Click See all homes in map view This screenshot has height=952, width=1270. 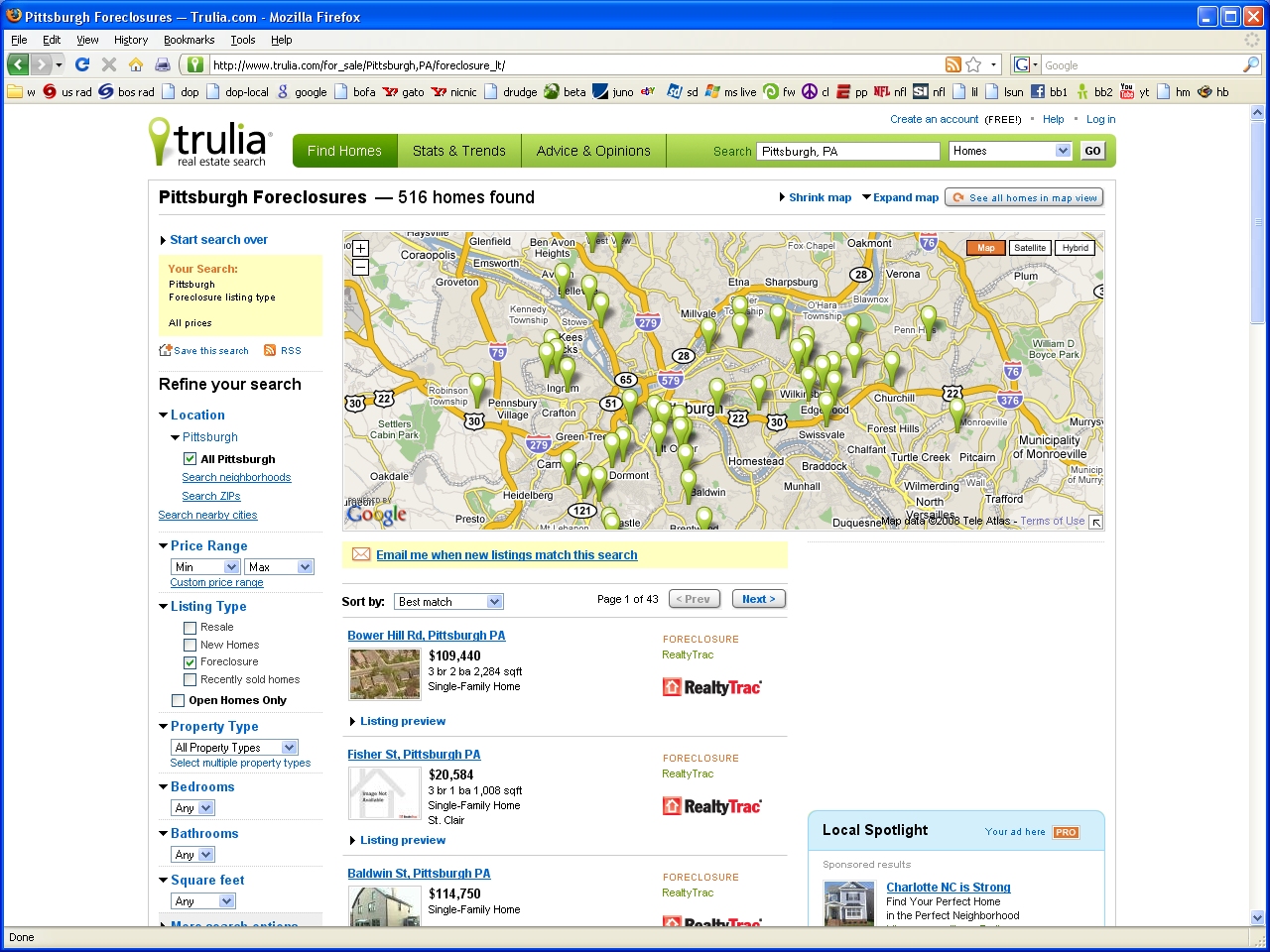[x=1024, y=197]
